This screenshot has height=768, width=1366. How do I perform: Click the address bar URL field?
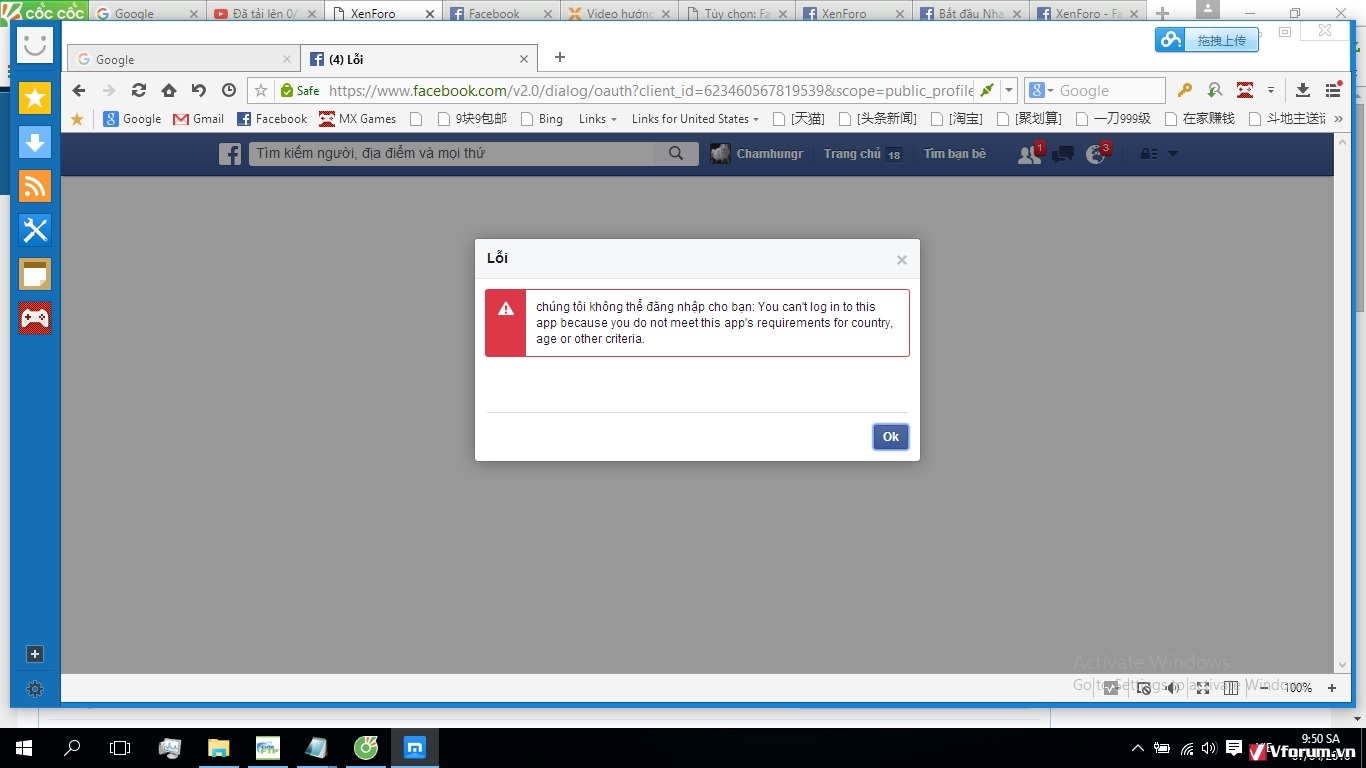tap(650, 90)
